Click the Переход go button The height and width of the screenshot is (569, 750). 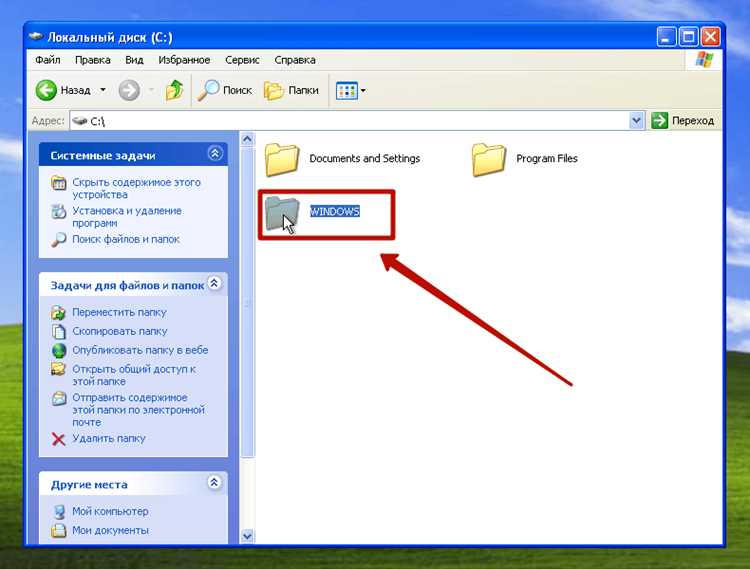tap(683, 120)
